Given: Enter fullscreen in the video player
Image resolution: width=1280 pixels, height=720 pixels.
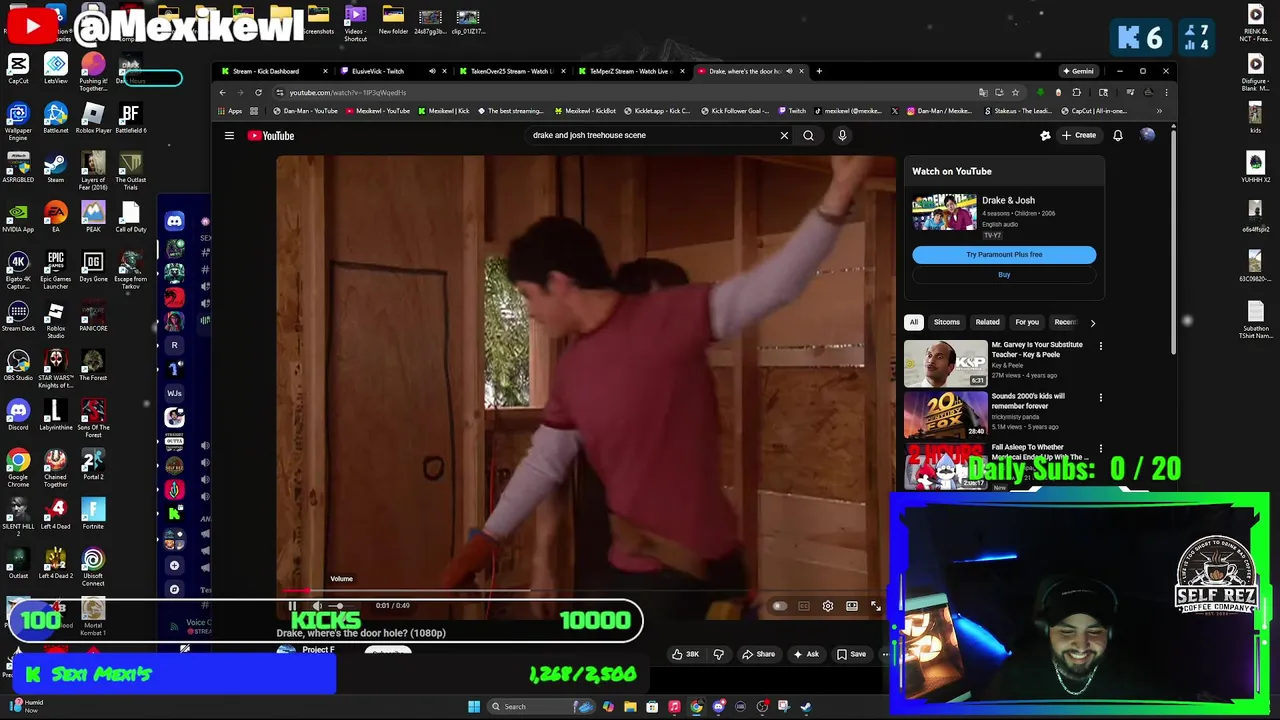Looking at the screenshot, I should coord(876,606).
